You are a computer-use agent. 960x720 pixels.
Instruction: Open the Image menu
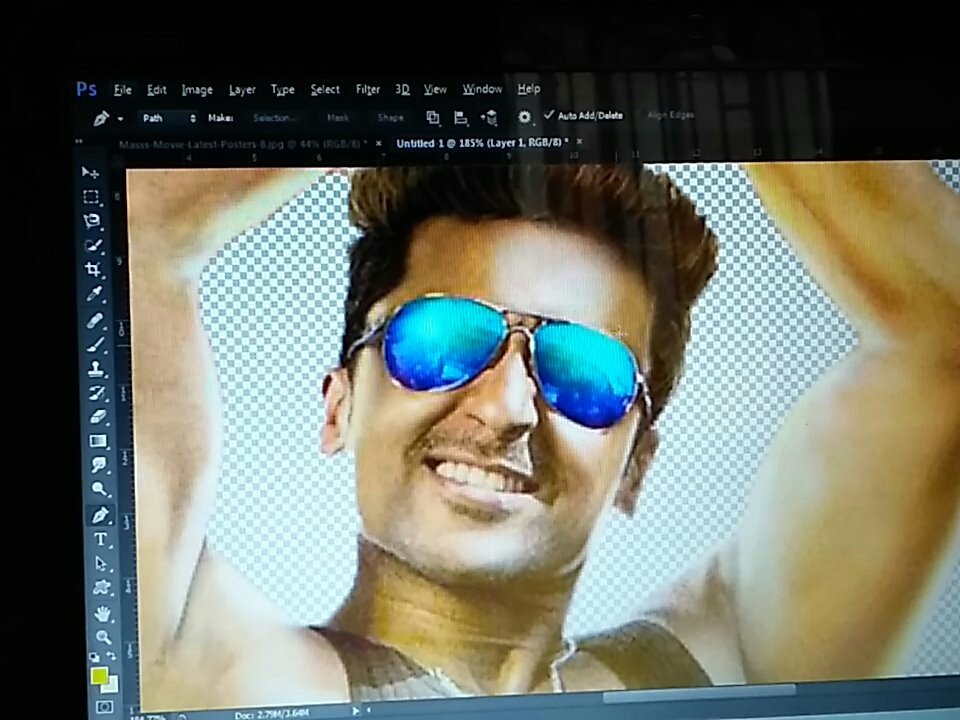click(197, 90)
